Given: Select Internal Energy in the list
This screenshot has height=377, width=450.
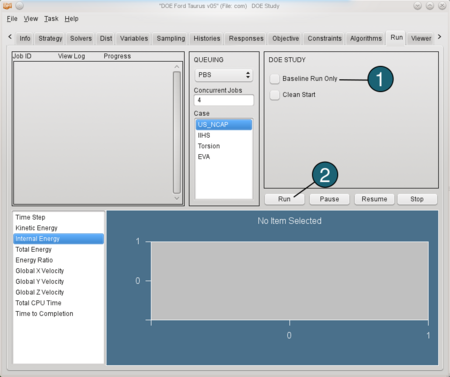Looking at the screenshot, I should click(58, 239).
